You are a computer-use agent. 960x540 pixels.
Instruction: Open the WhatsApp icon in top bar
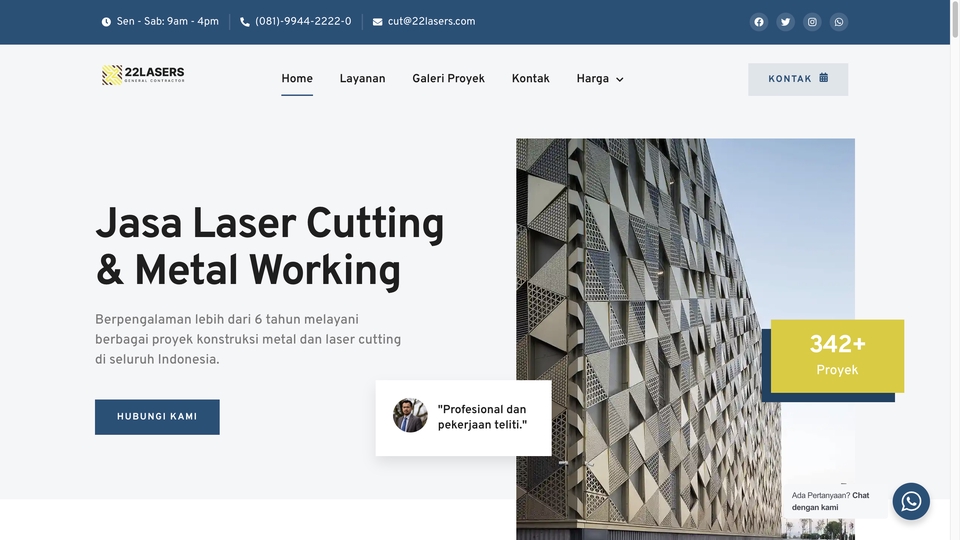pyautogui.click(x=839, y=22)
